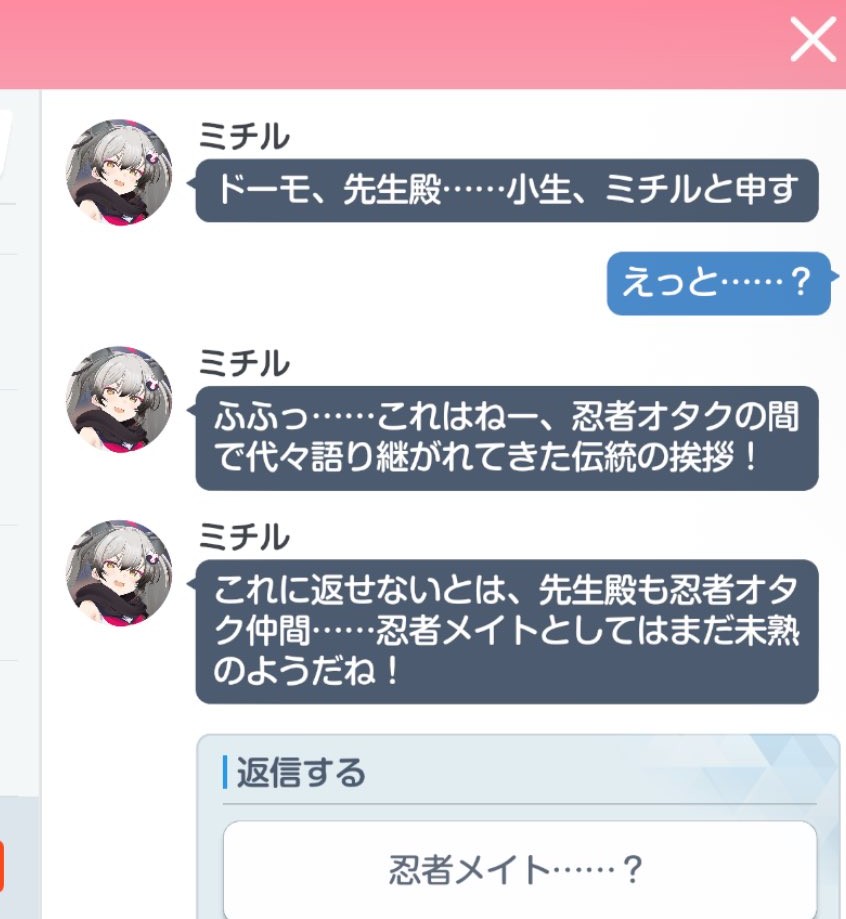Click the message bubble ドーモ、先生殿

coord(507,190)
